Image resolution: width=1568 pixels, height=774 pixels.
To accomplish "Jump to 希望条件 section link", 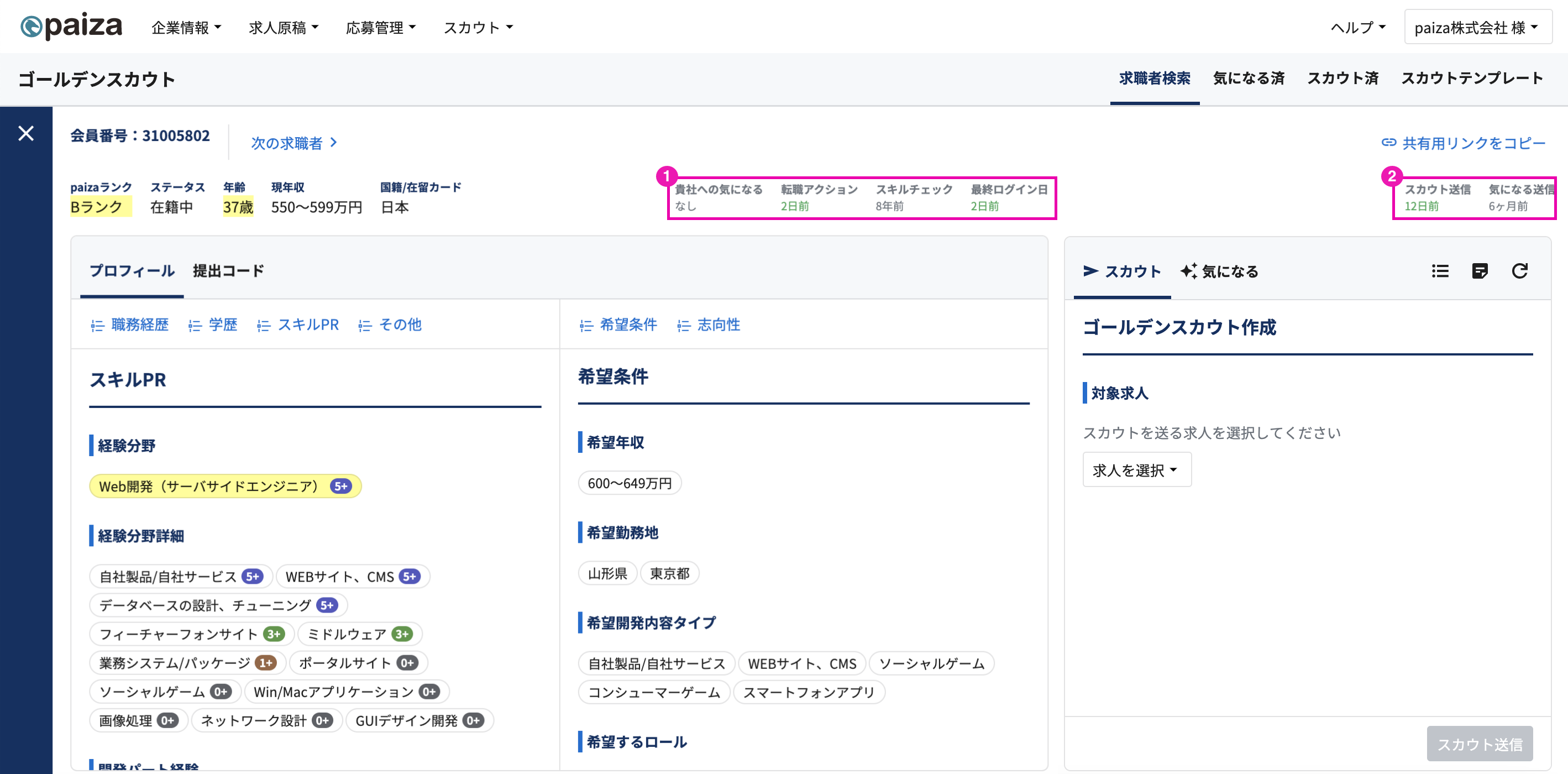I will pos(628,325).
